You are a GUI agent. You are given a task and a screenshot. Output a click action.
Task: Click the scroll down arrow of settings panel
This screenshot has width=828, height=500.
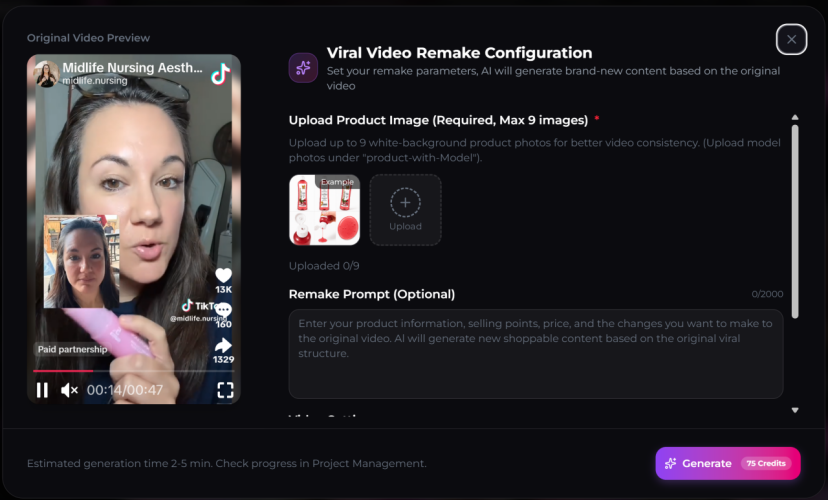[795, 410]
